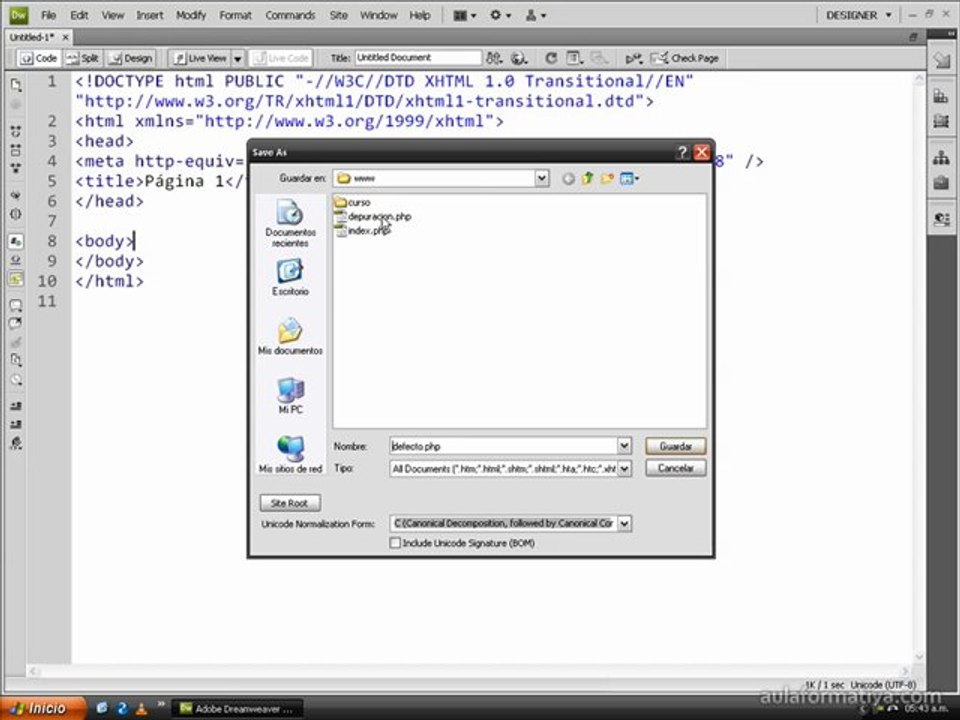Click the Refresh Design View icon
Image resolution: width=960 pixels, height=720 pixels.
coord(551,58)
